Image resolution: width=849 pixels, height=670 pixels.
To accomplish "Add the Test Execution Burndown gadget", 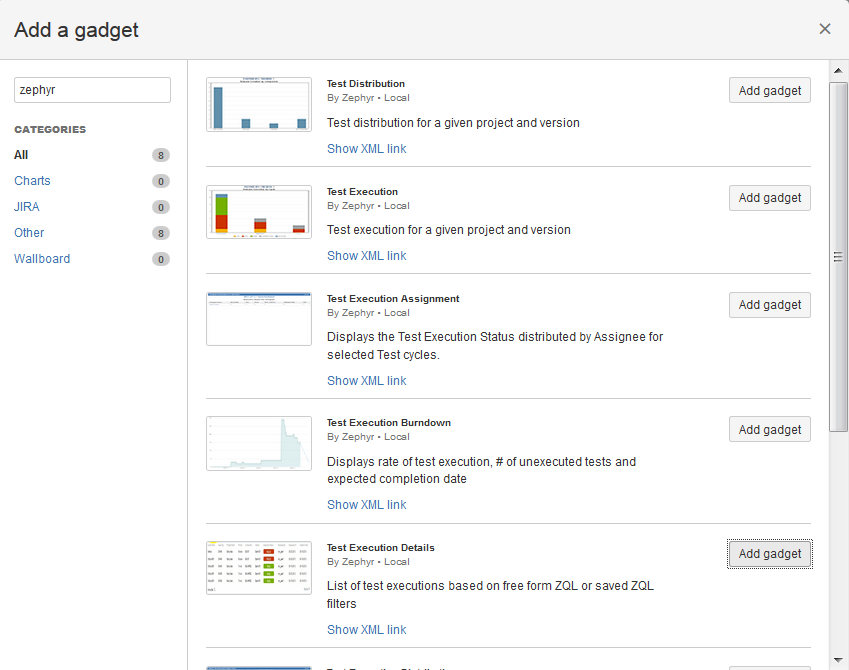I will point(769,430).
